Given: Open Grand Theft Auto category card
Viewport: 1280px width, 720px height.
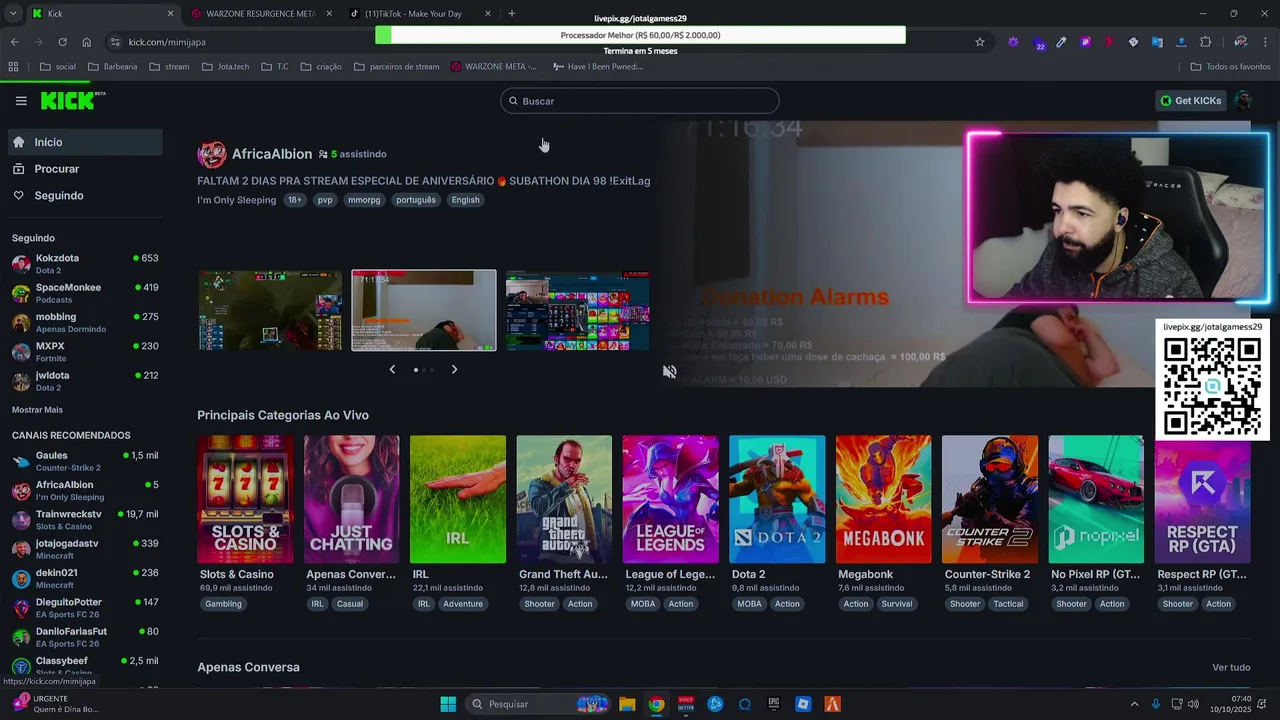Looking at the screenshot, I should (x=564, y=499).
